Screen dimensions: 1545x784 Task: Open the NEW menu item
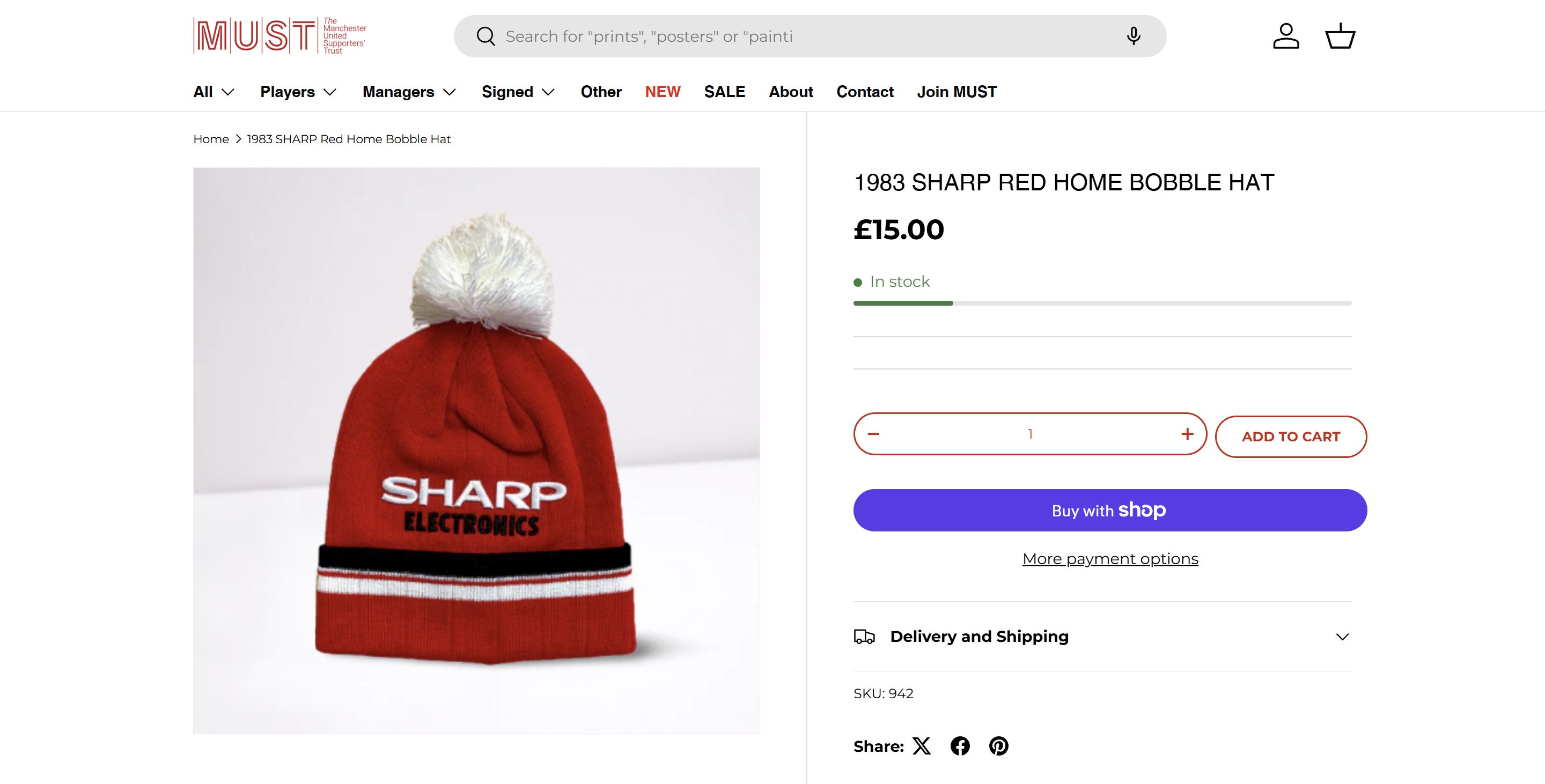663,92
